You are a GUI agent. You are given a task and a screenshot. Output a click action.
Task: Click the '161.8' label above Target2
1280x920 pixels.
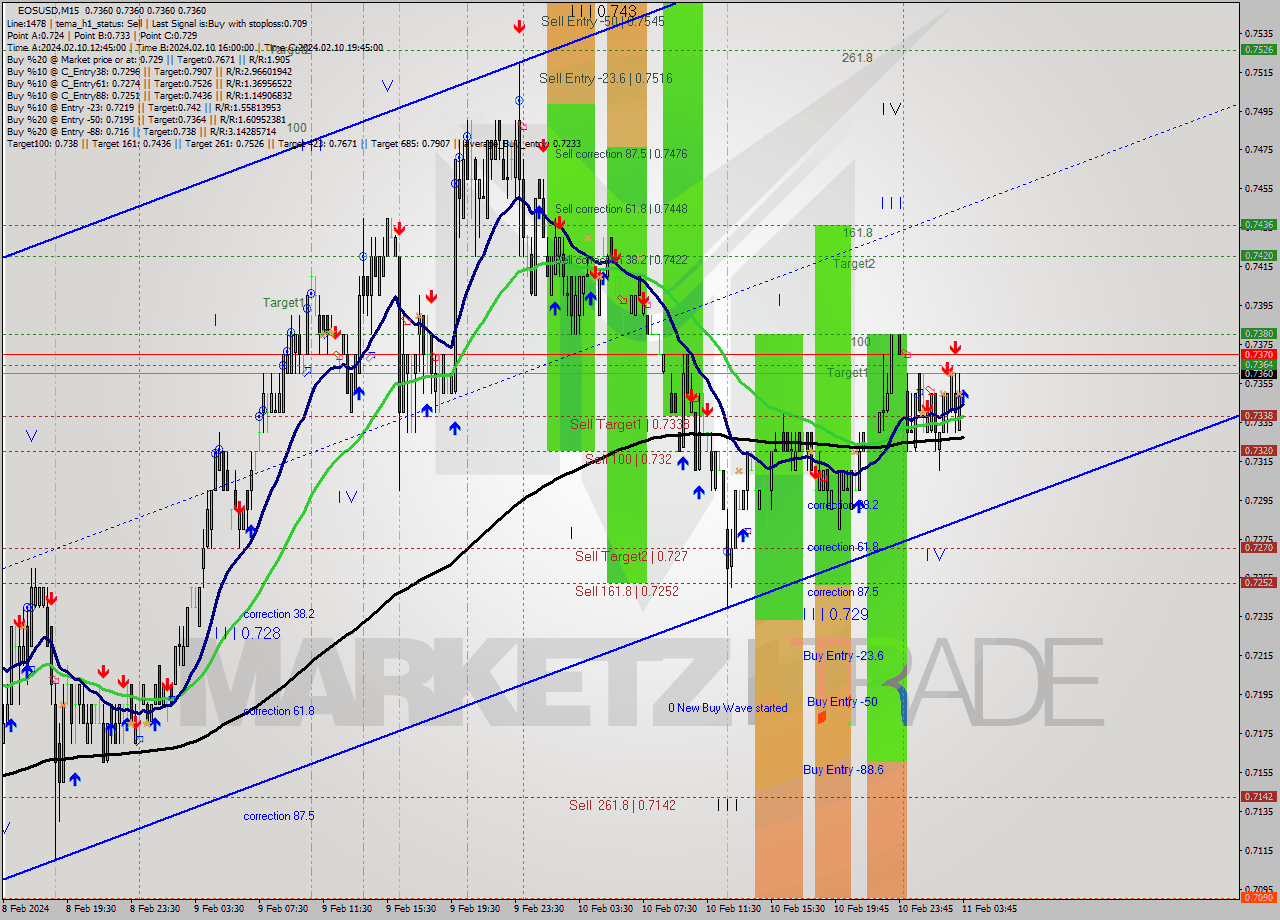pyautogui.click(x=857, y=233)
